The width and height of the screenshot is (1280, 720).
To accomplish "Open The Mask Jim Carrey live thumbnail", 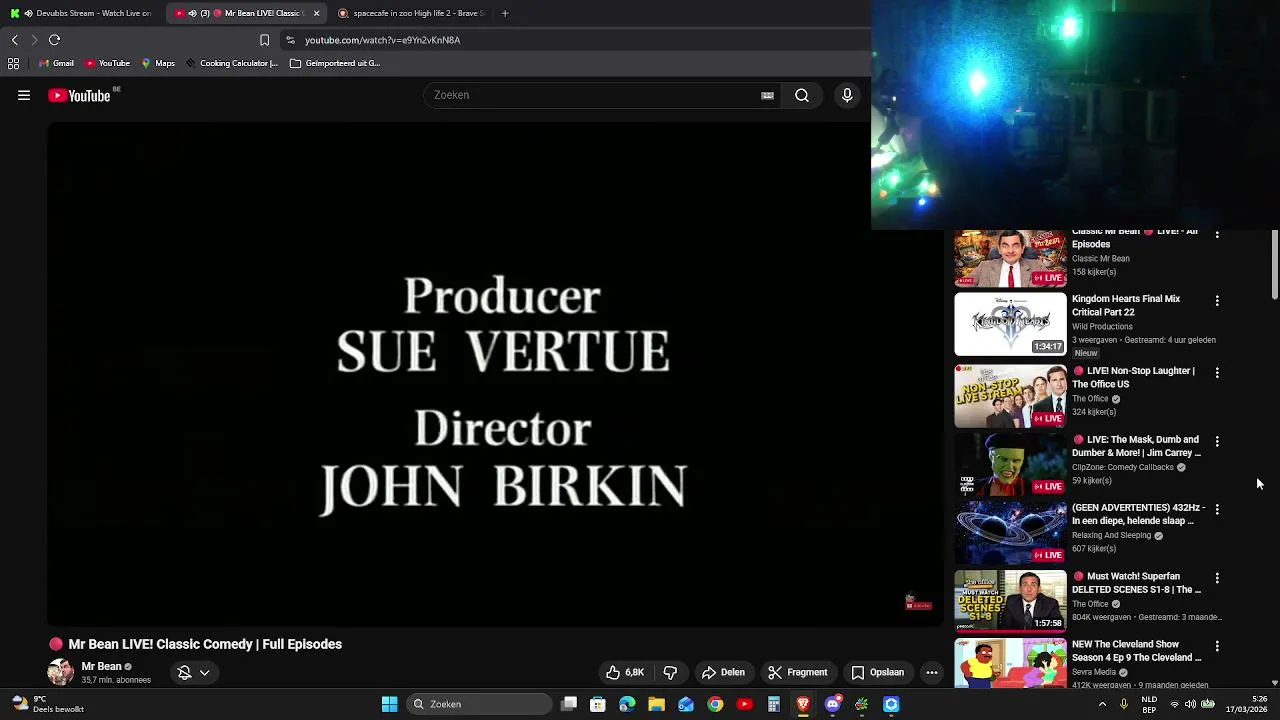I will (1010, 464).
